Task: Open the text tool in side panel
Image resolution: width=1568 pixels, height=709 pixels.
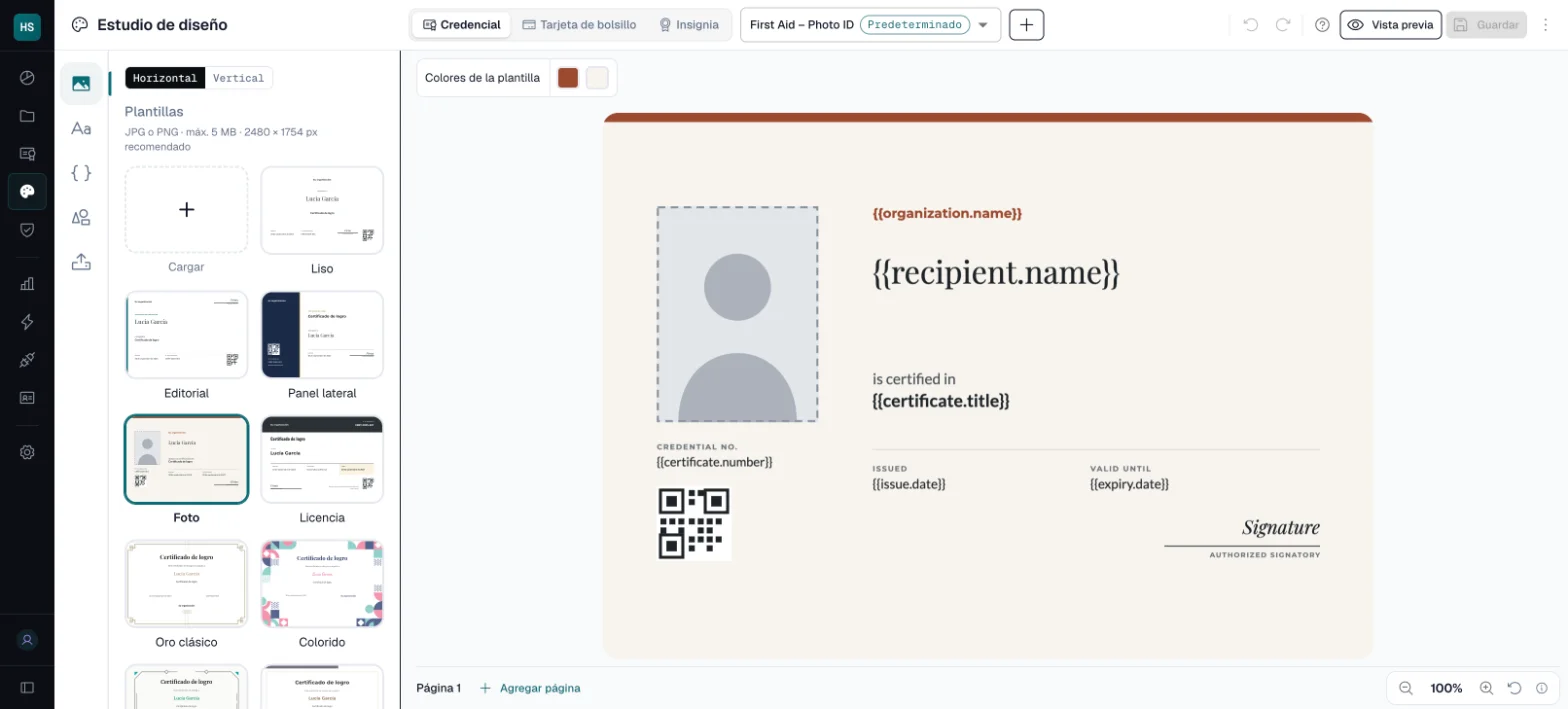Action: click(81, 128)
